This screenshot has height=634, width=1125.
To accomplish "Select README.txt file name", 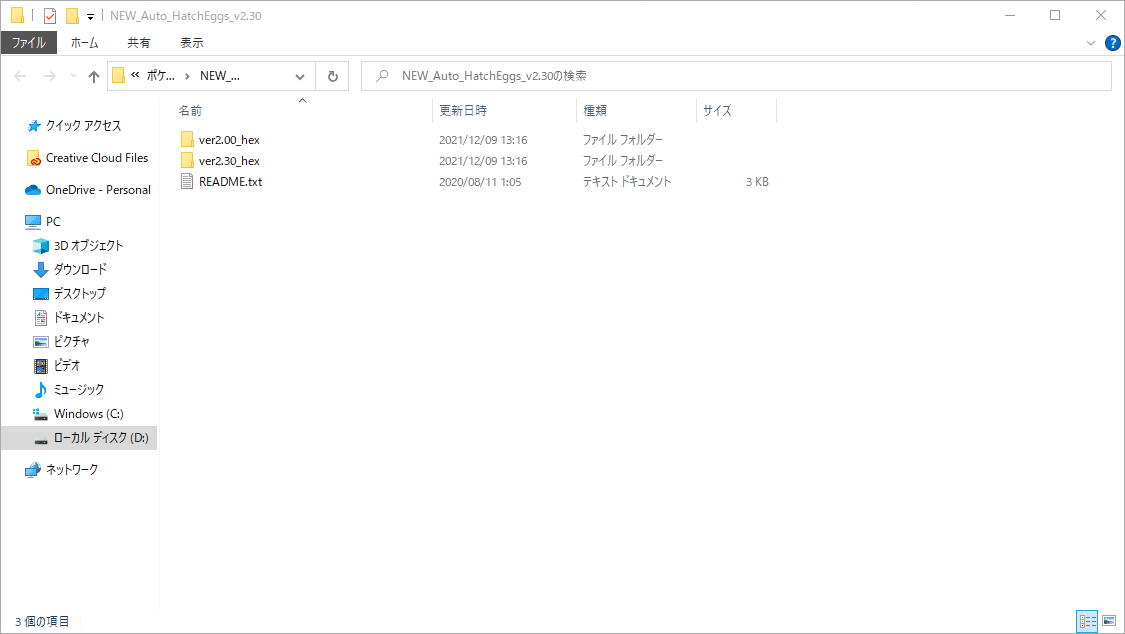I will [230, 181].
